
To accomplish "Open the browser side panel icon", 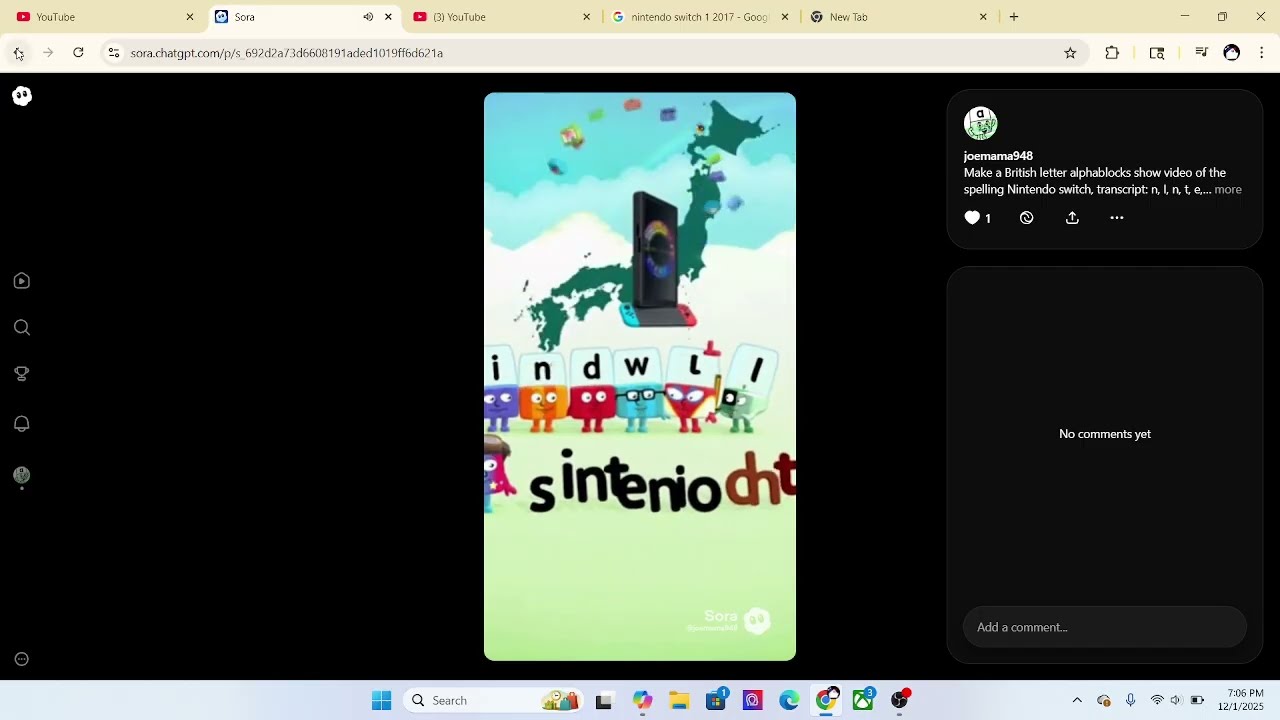I will 1157,53.
